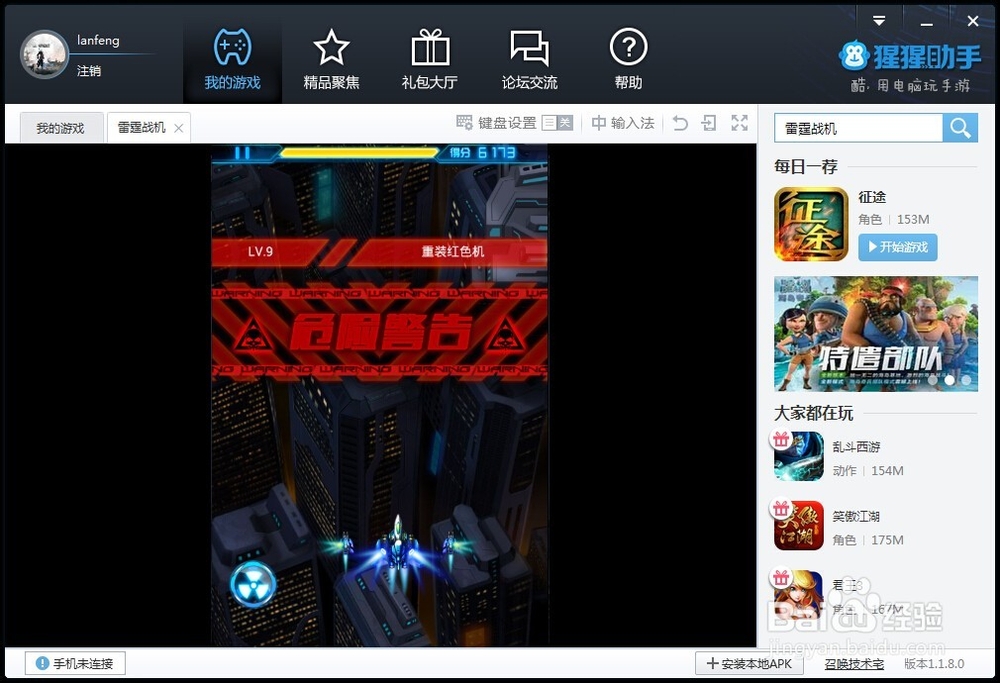Open the 礼包大厅 gift hall
Screen dimensions: 1000x683
click(430, 59)
